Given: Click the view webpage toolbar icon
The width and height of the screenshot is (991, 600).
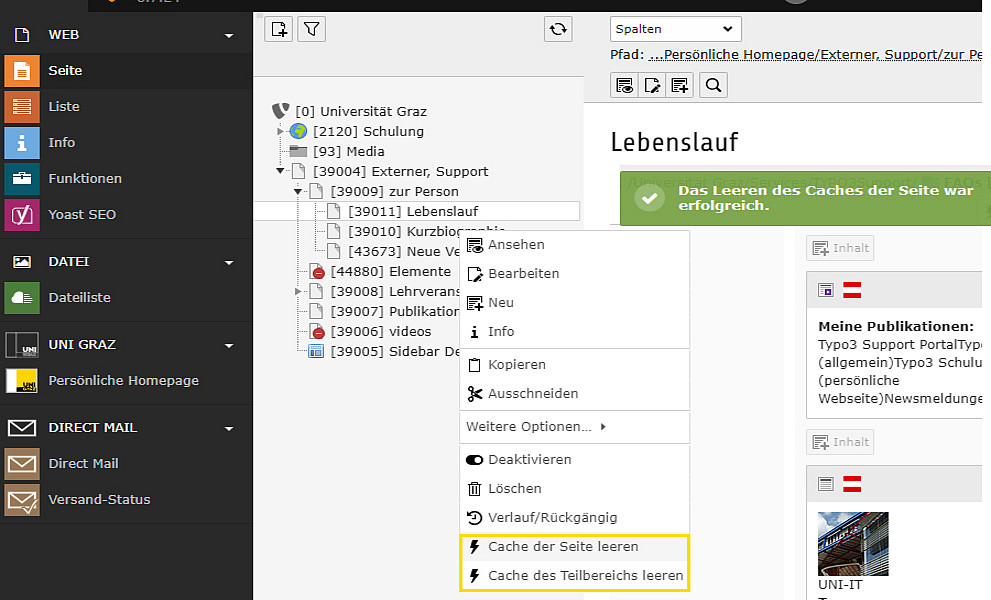Looking at the screenshot, I should (624, 85).
